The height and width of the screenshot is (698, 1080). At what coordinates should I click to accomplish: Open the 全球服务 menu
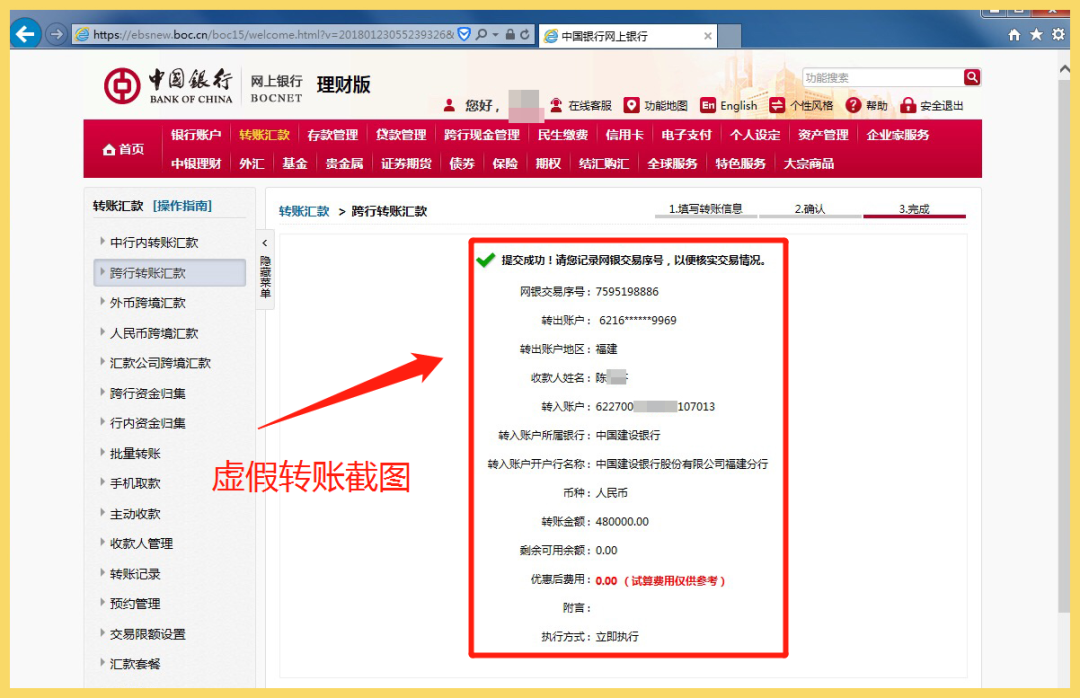pos(672,163)
